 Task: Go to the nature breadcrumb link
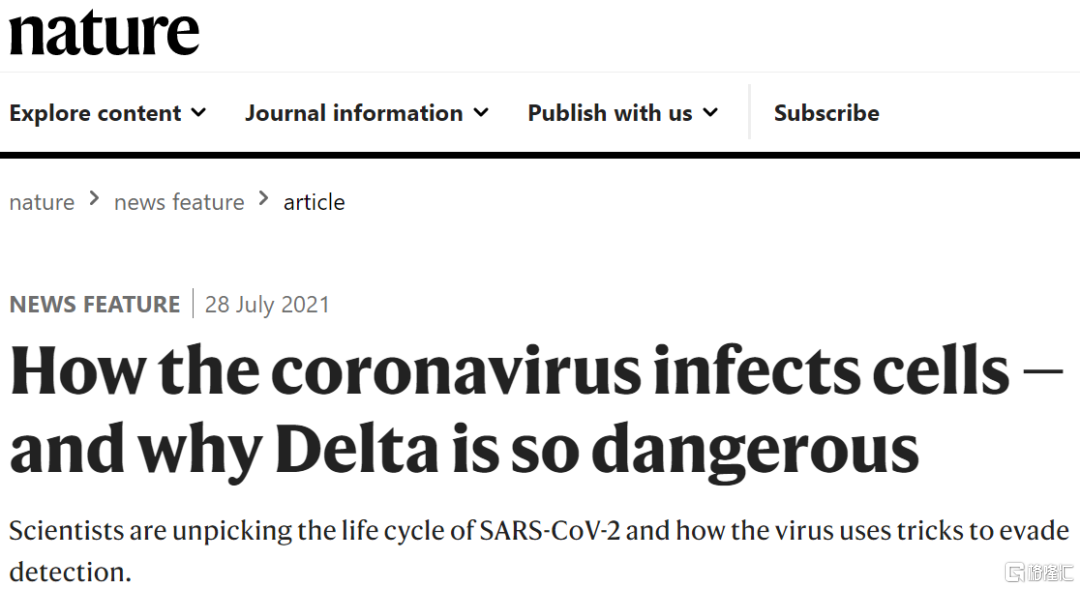coord(42,202)
